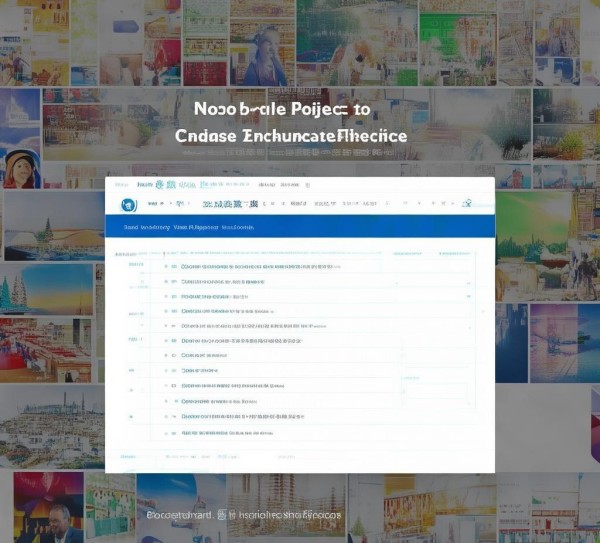Open the shortest list entry link
600x543 pixels.
coord(199,370)
